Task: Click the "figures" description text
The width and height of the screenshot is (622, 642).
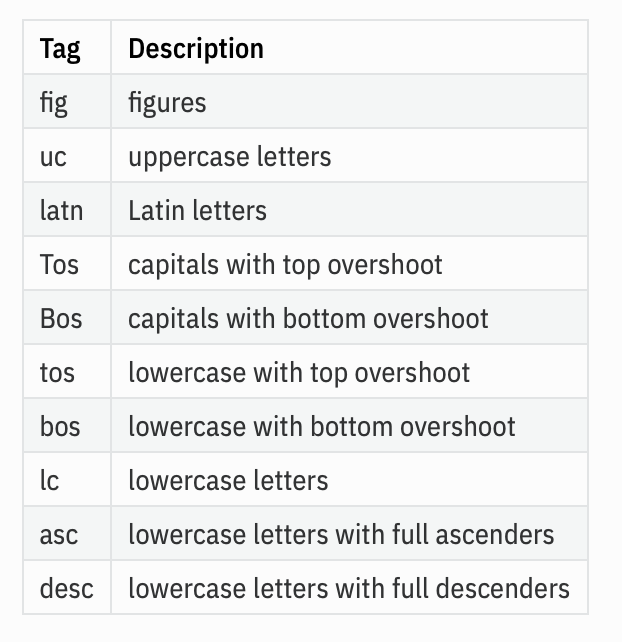Action: point(167,102)
